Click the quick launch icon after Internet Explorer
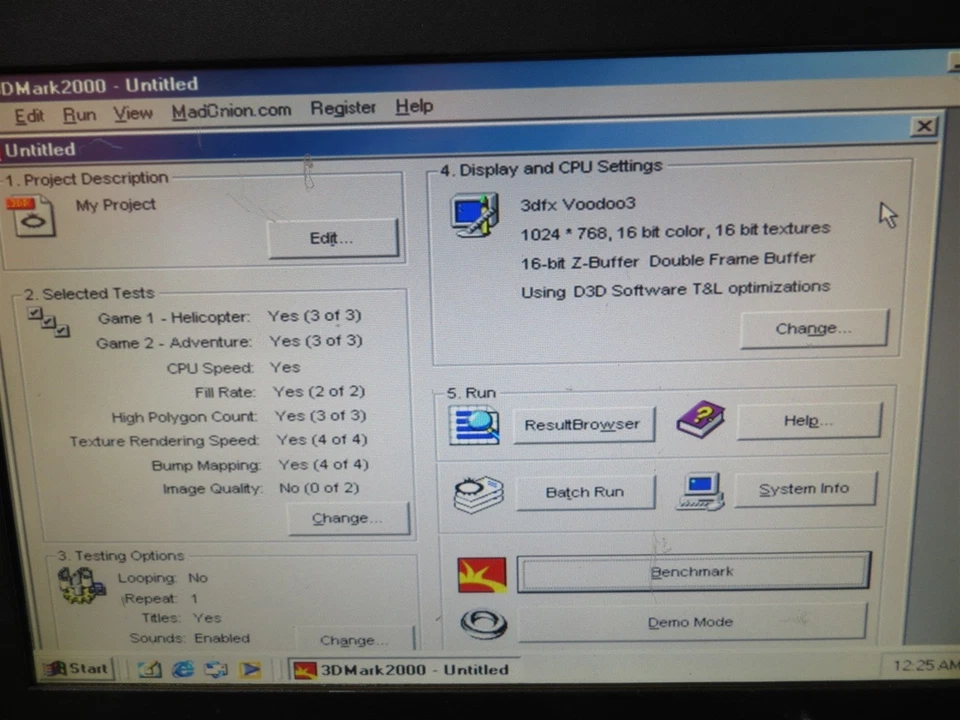 tap(216, 669)
